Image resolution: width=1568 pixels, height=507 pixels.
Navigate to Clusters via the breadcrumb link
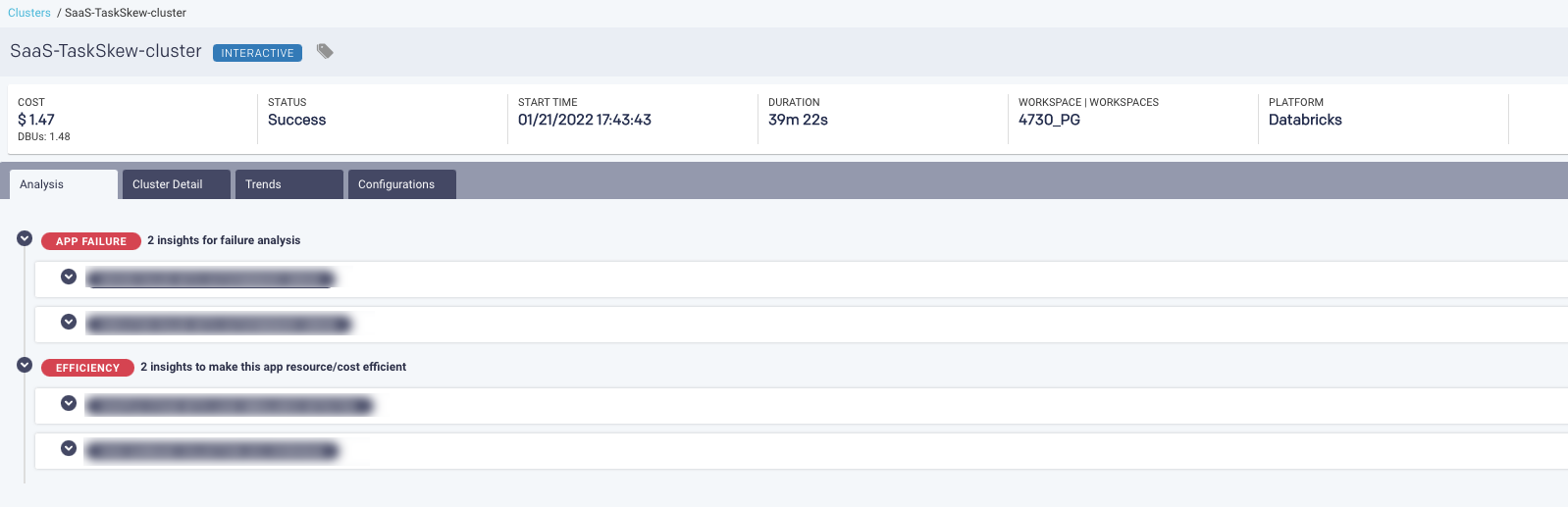pyautogui.click(x=29, y=13)
